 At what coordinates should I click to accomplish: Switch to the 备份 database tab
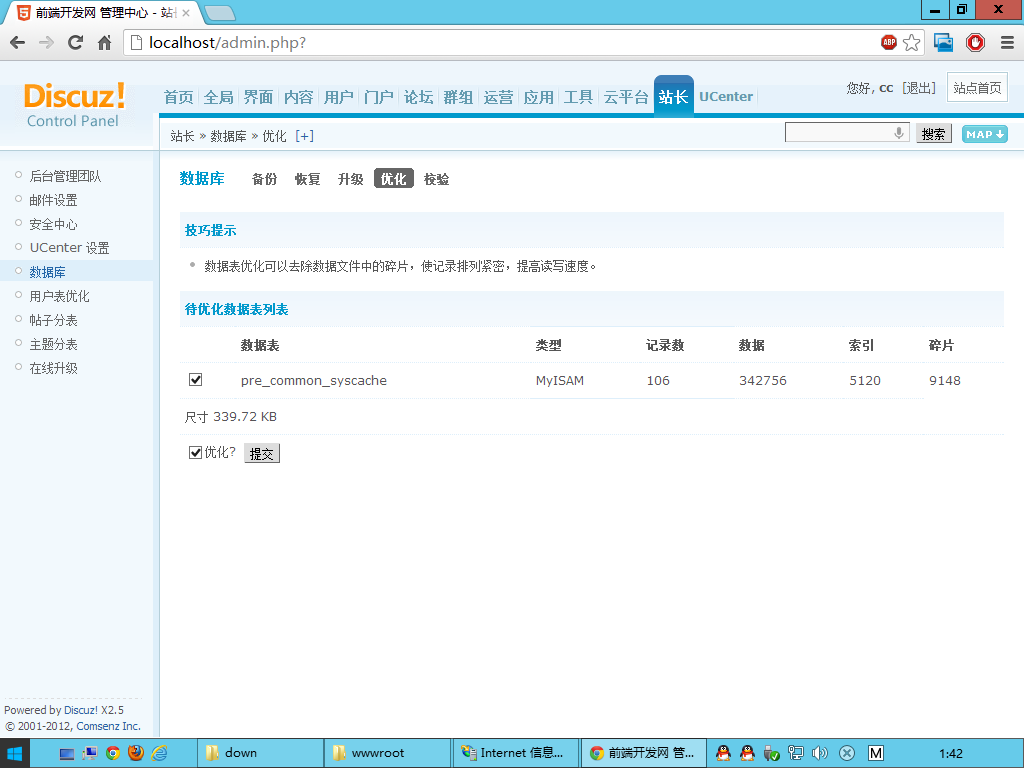coord(264,179)
